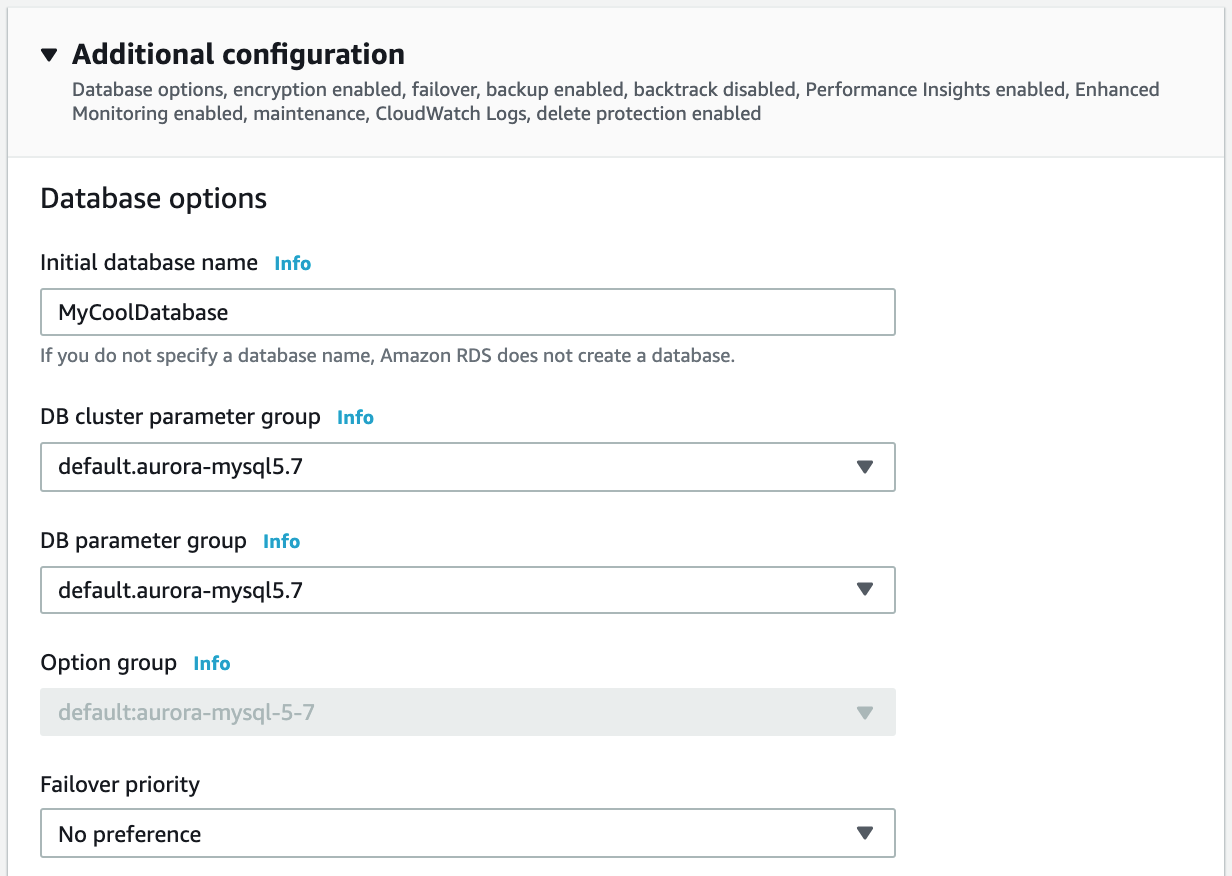The height and width of the screenshot is (876, 1232).
Task: Click the Database options heading
Action: [x=154, y=198]
